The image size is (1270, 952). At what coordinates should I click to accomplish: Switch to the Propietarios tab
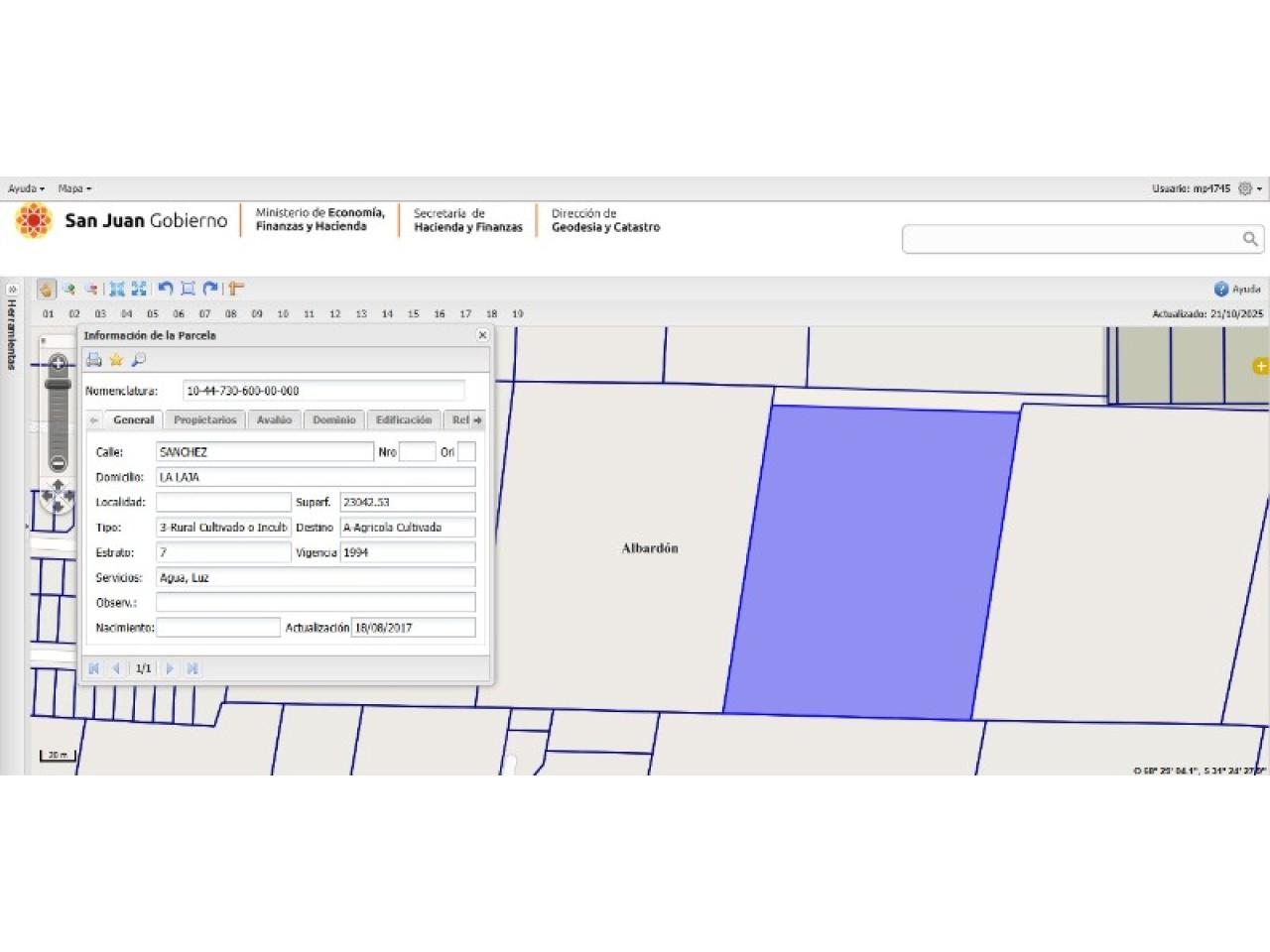click(x=205, y=420)
